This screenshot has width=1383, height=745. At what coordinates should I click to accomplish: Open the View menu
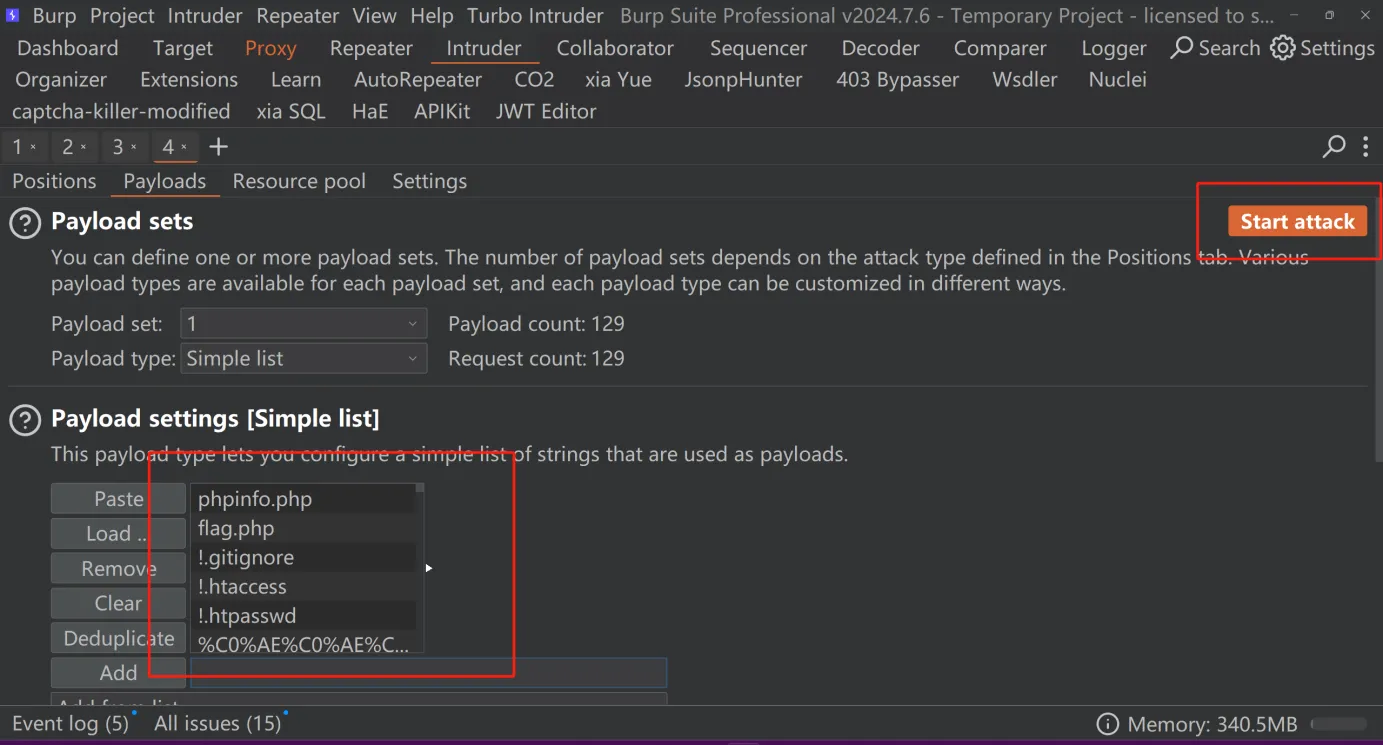374,16
